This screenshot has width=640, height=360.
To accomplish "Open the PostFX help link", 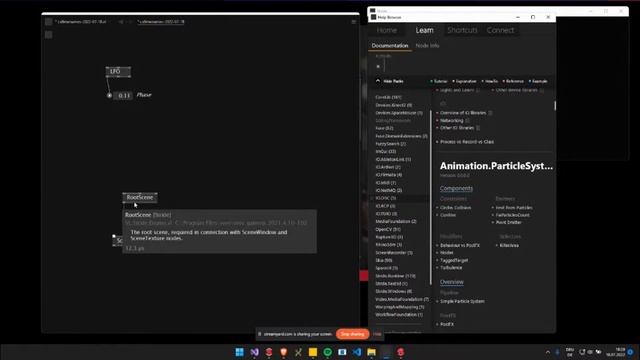I will click(447, 324).
